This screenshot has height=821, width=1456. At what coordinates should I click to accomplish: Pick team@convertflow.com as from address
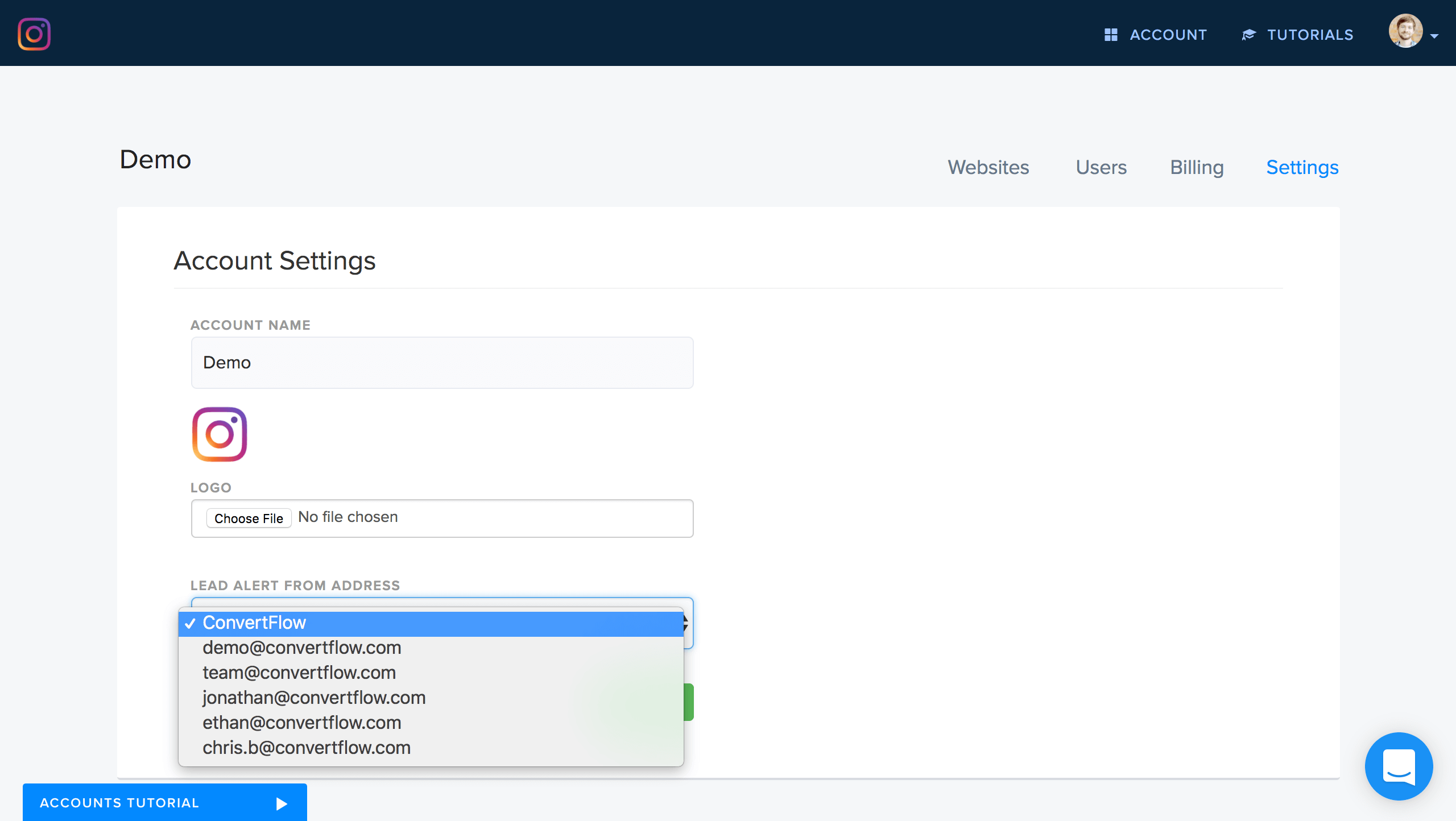pos(299,673)
